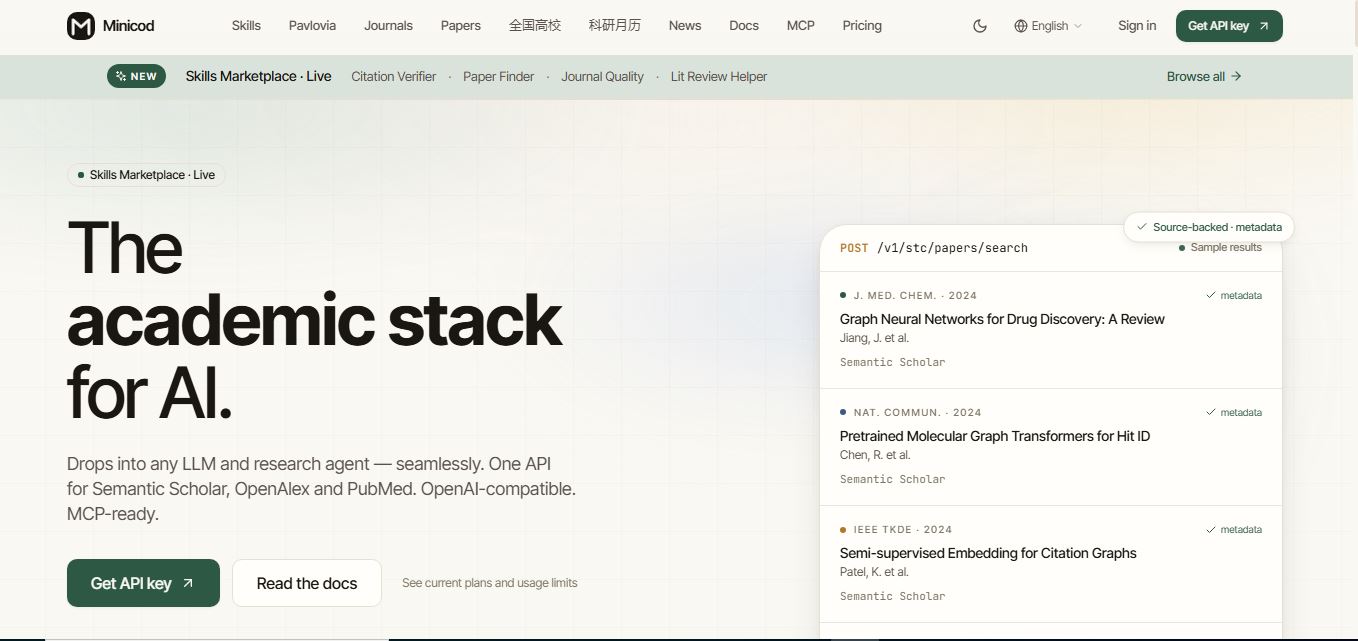Click the NEW badge in the banner
This screenshot has height=641, width=1358.
click(136, 76)
